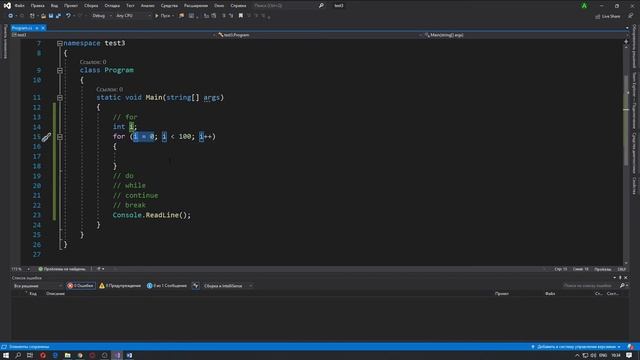Open the editor zoom level dropdown

click(21, 269)
